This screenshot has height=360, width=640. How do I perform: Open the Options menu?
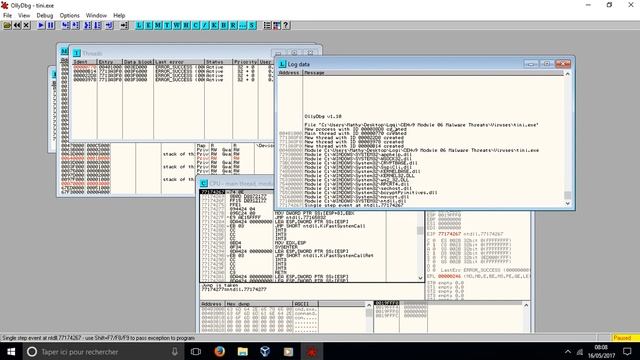(69, 16)
